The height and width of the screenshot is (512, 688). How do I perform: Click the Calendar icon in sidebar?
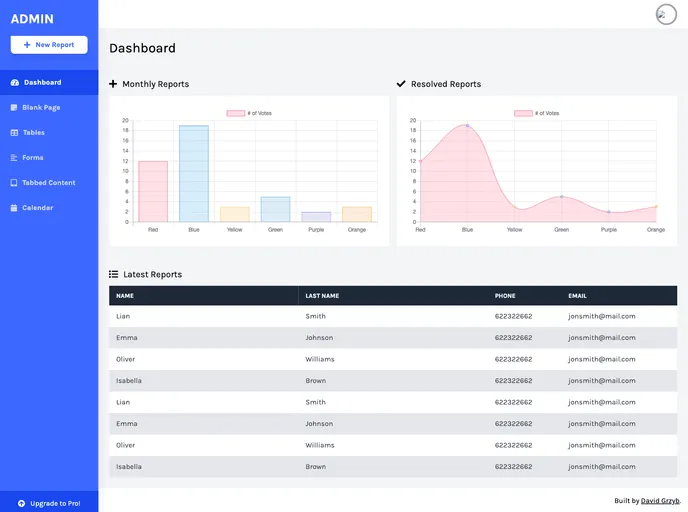pos(14,208)
